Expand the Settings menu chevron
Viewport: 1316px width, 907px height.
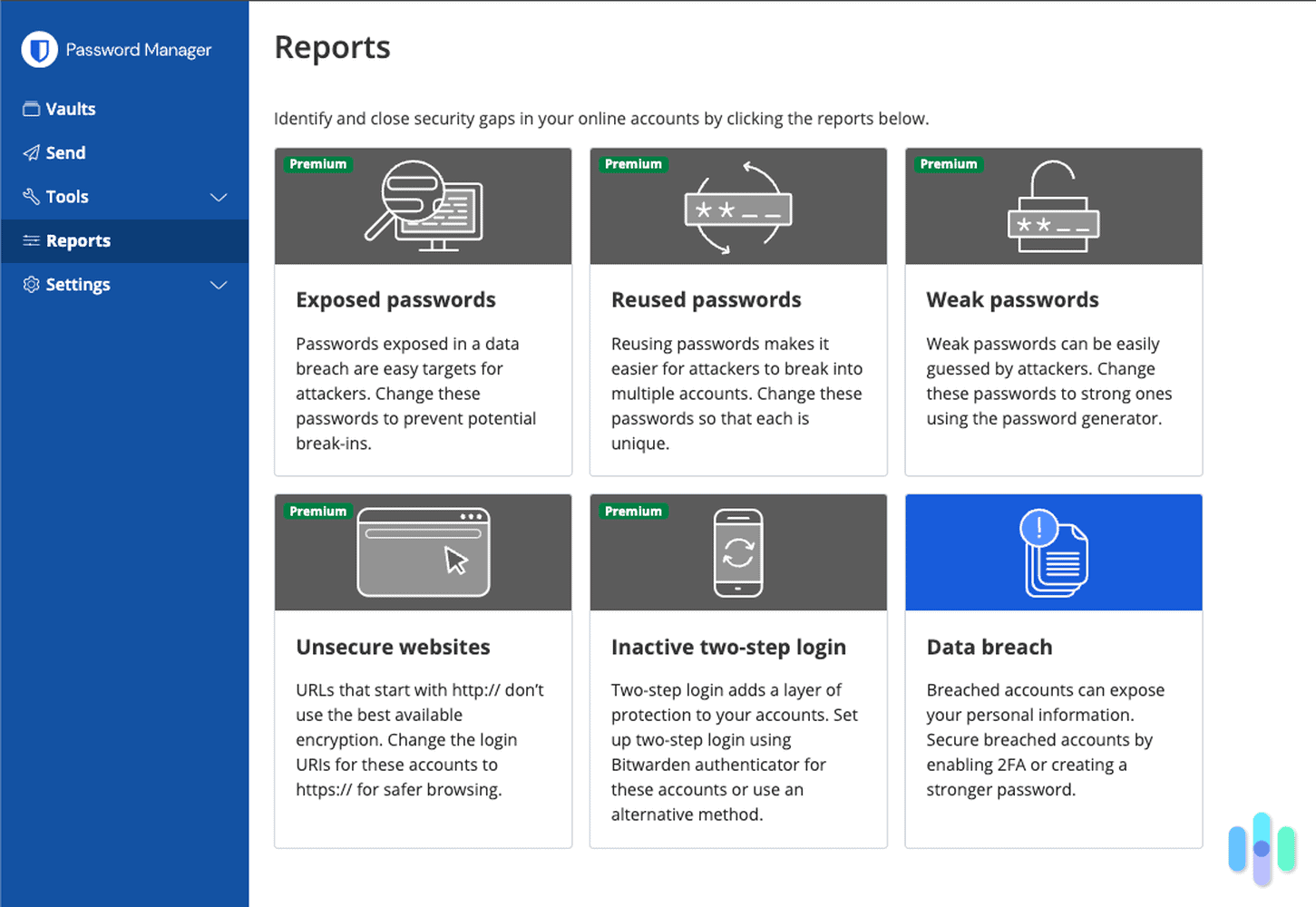click(x=219, y=285)
